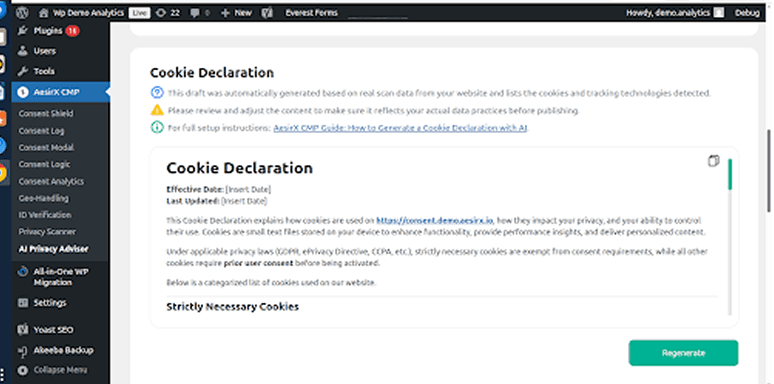
Task: Click the Akeeba Backup icon in sidebar
Action: pyautogui.click(x=22, y=350)
